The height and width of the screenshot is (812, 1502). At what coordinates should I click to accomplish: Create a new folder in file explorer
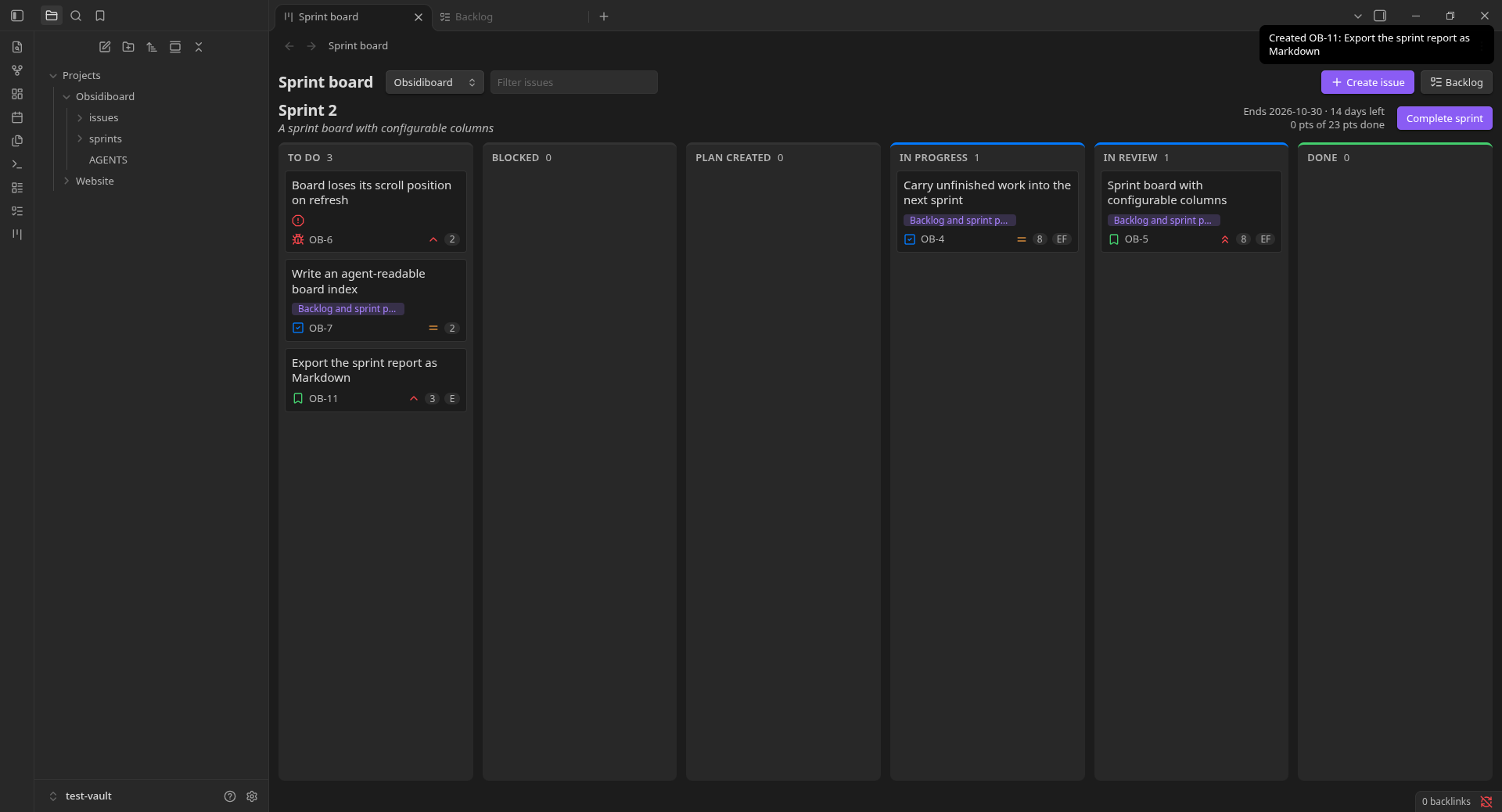pos(128,47)
